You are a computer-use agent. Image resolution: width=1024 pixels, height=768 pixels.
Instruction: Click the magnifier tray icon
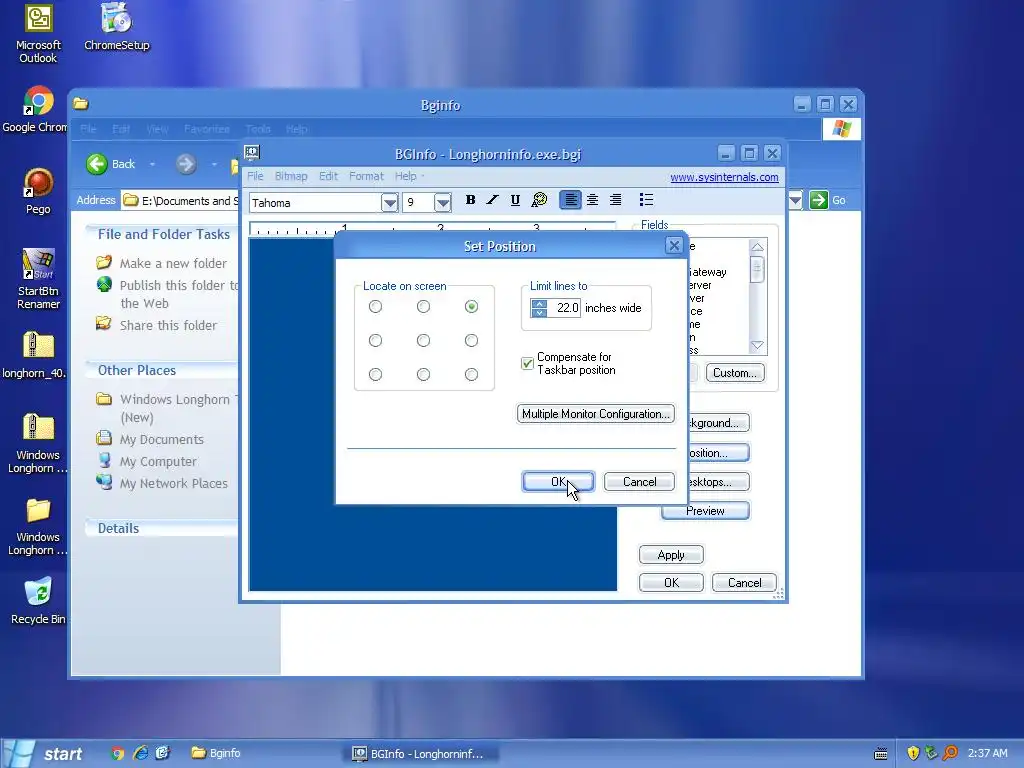coord(950,753)
